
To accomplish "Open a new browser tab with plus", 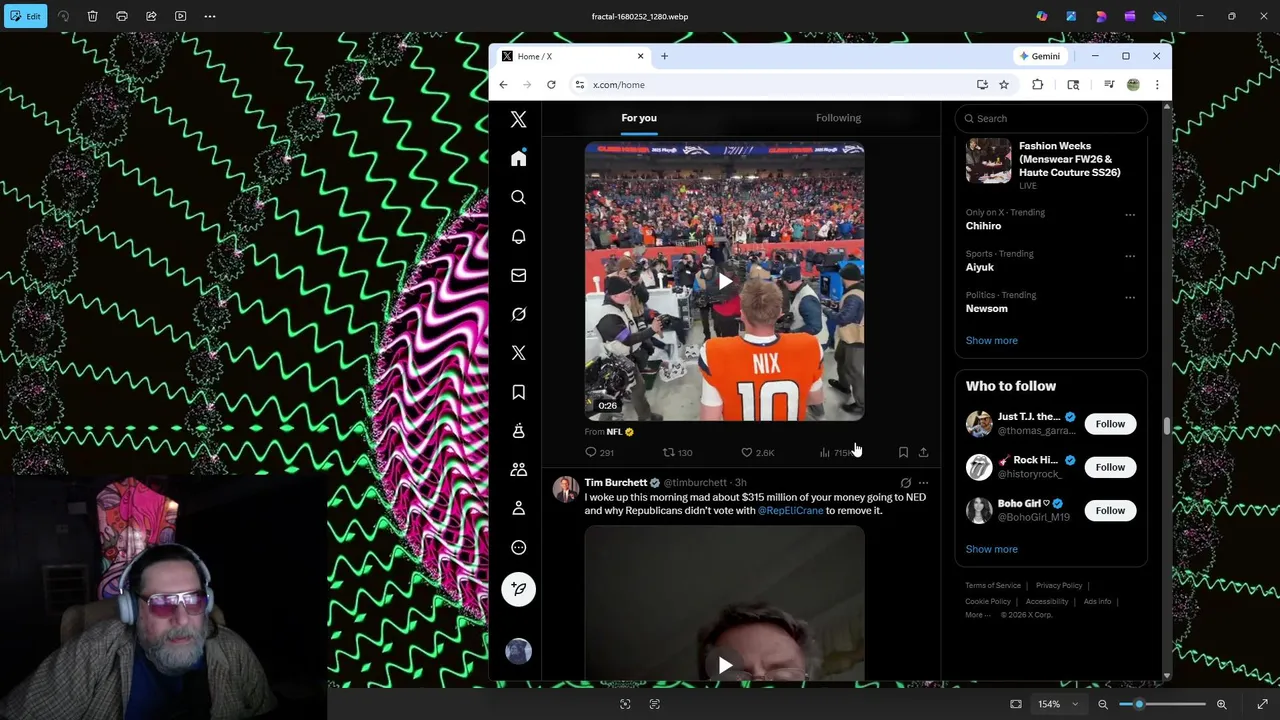I will tap(665, 56).
